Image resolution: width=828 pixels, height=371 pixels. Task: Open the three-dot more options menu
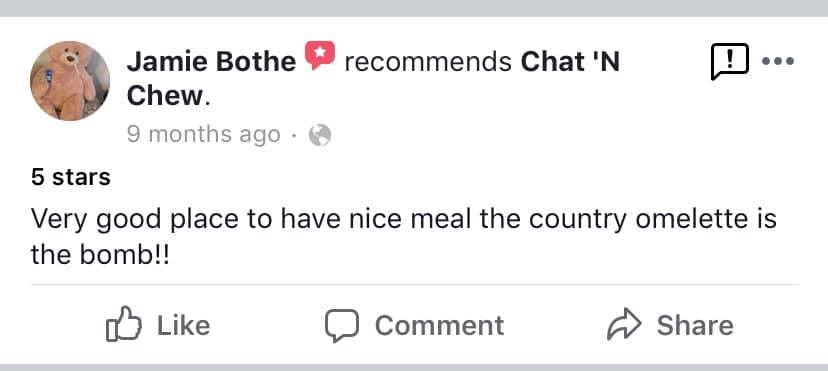778,61
